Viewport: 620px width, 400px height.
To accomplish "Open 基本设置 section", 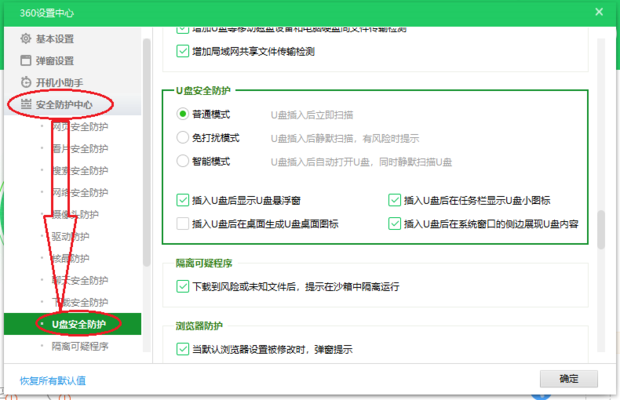I will [55, 39].
